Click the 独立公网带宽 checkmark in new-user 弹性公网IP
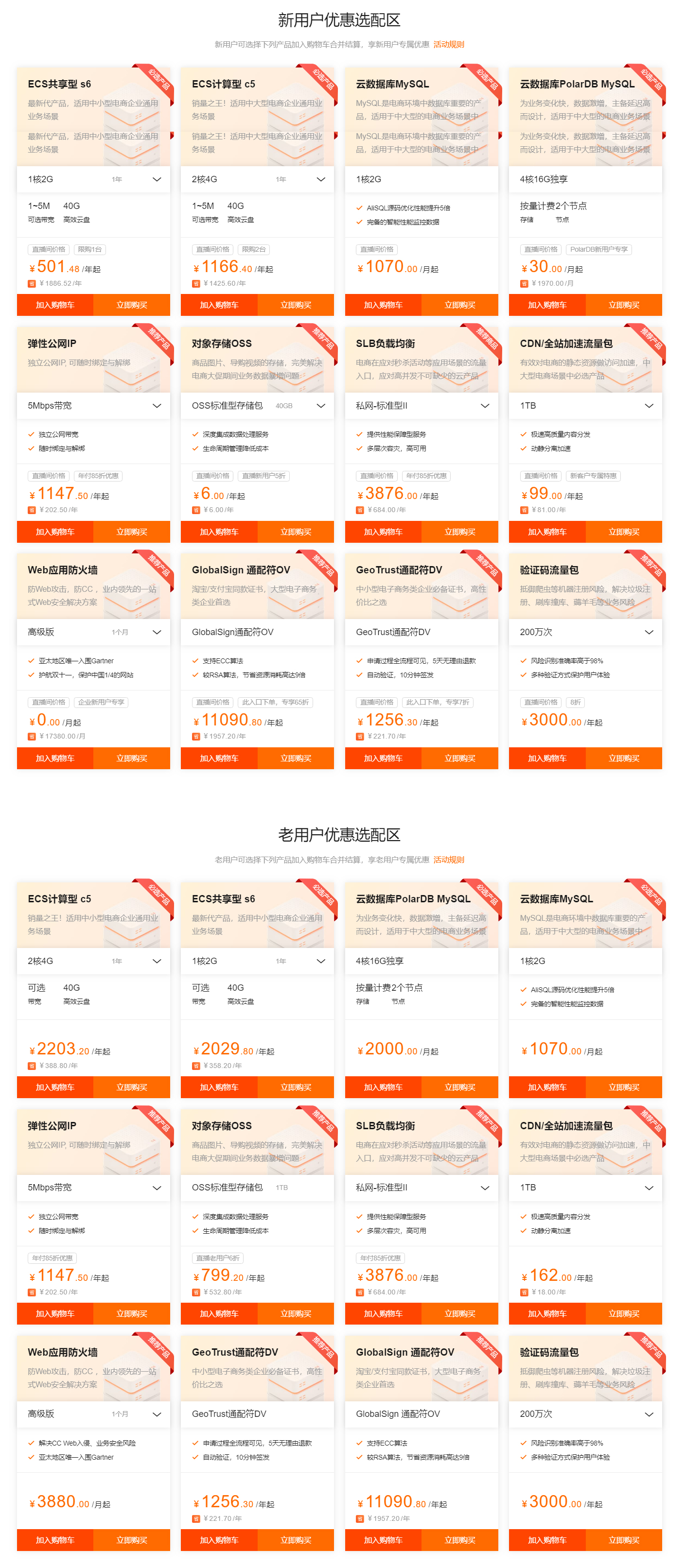Image resolution: width=685 pixels, height=1568 pixels. 31,434
